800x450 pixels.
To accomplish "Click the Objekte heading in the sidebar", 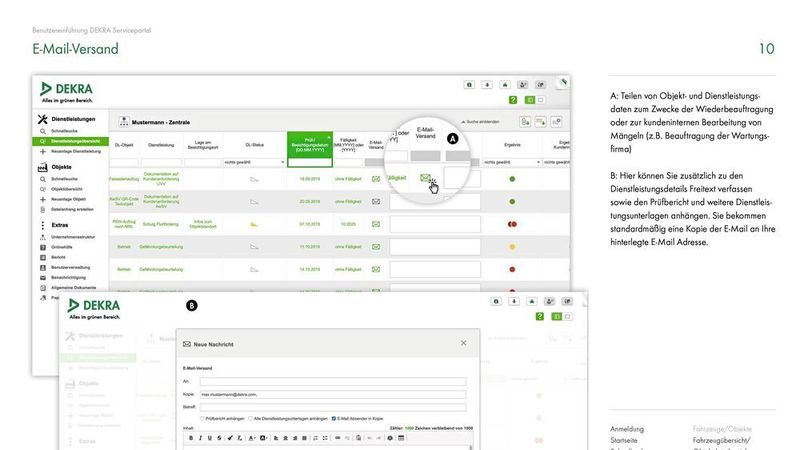I will [61, 167].
